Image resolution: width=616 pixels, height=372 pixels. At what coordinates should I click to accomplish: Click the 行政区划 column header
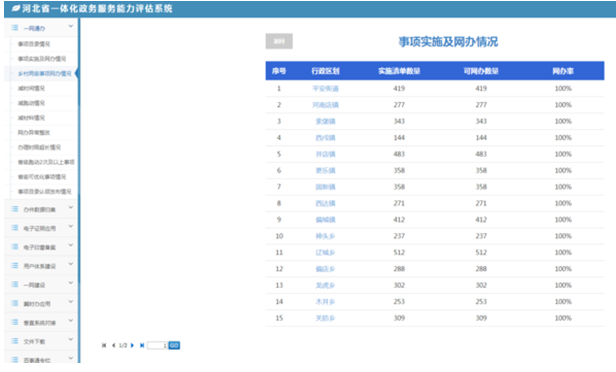[x=325, y=71]
